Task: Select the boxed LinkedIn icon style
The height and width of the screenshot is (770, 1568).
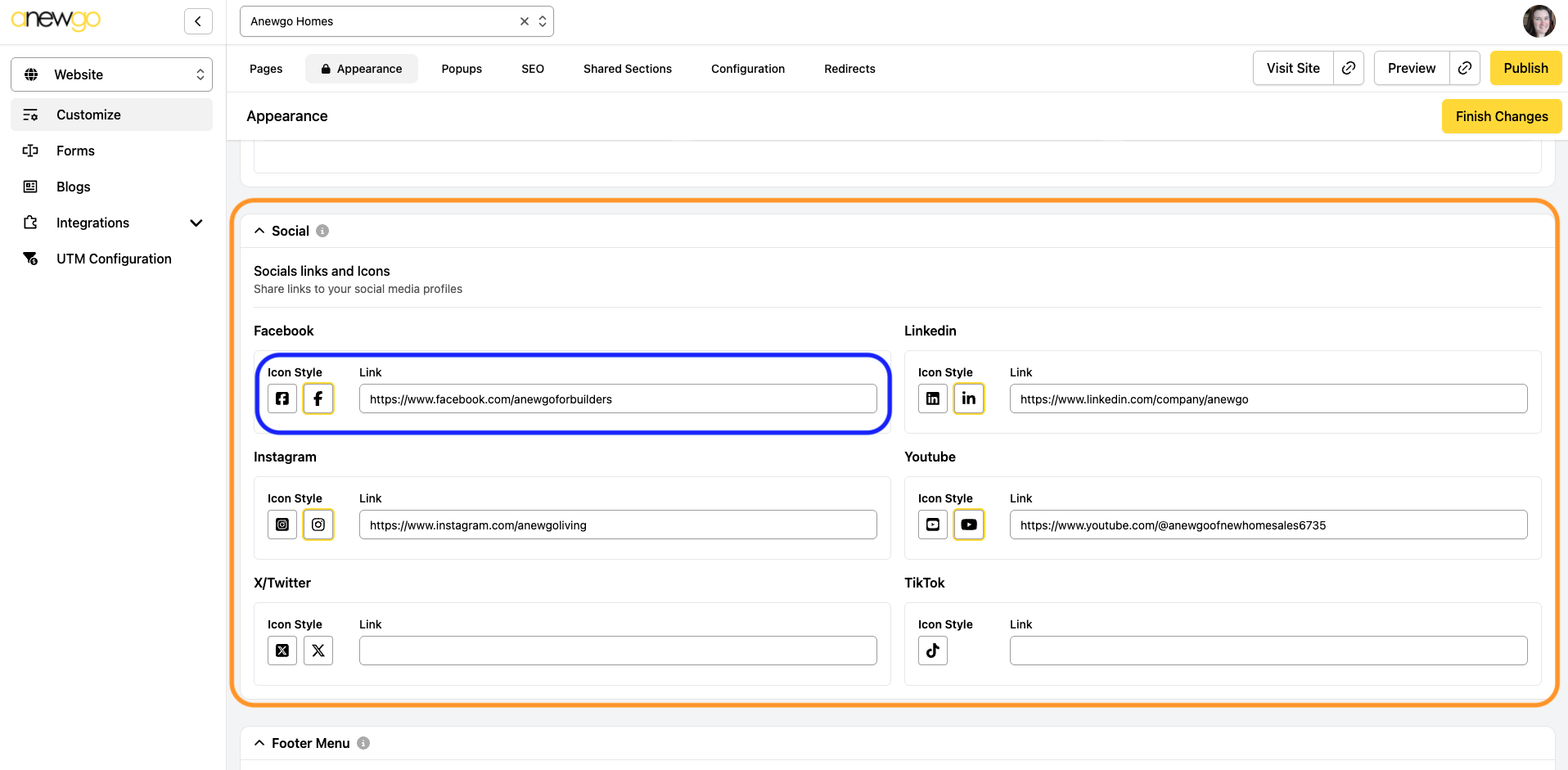Action: pyautogui.click(x=932, y=399)
